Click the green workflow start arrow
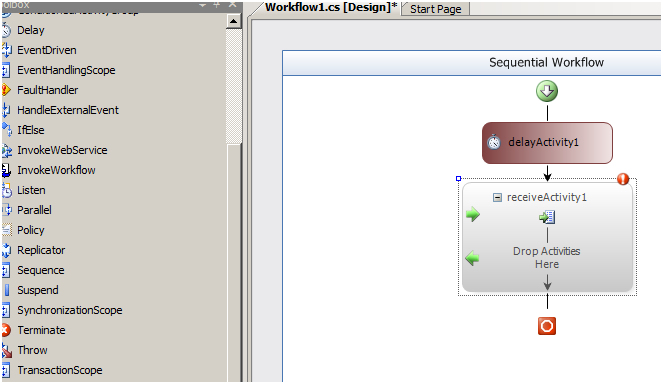Viewport: 663px width, 384px height. pyautogui.click(x=547, y=91)
